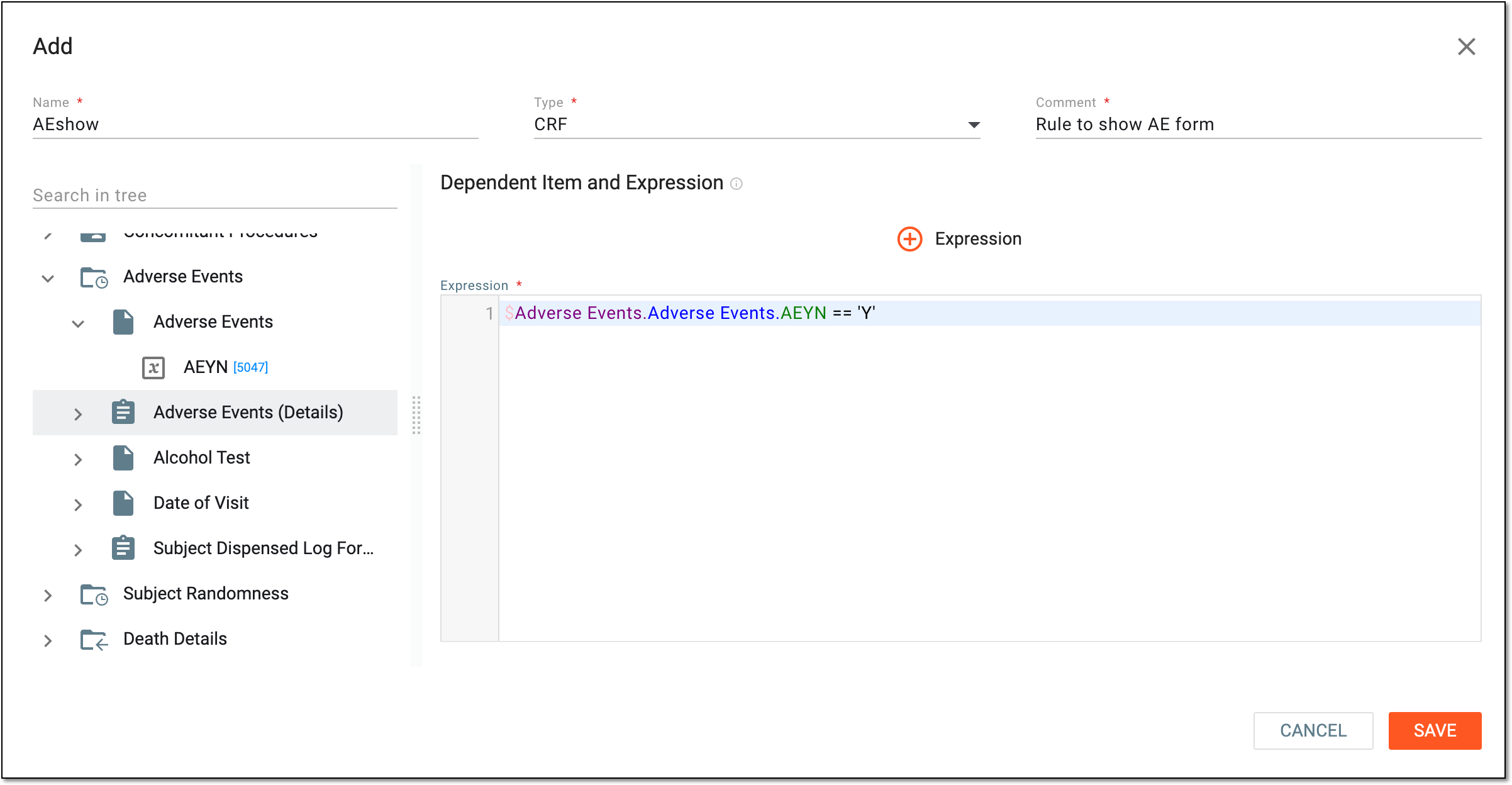Select Subject Dispensed Log For… label
Screen dimensions: 1512x785
pos(264,548)
